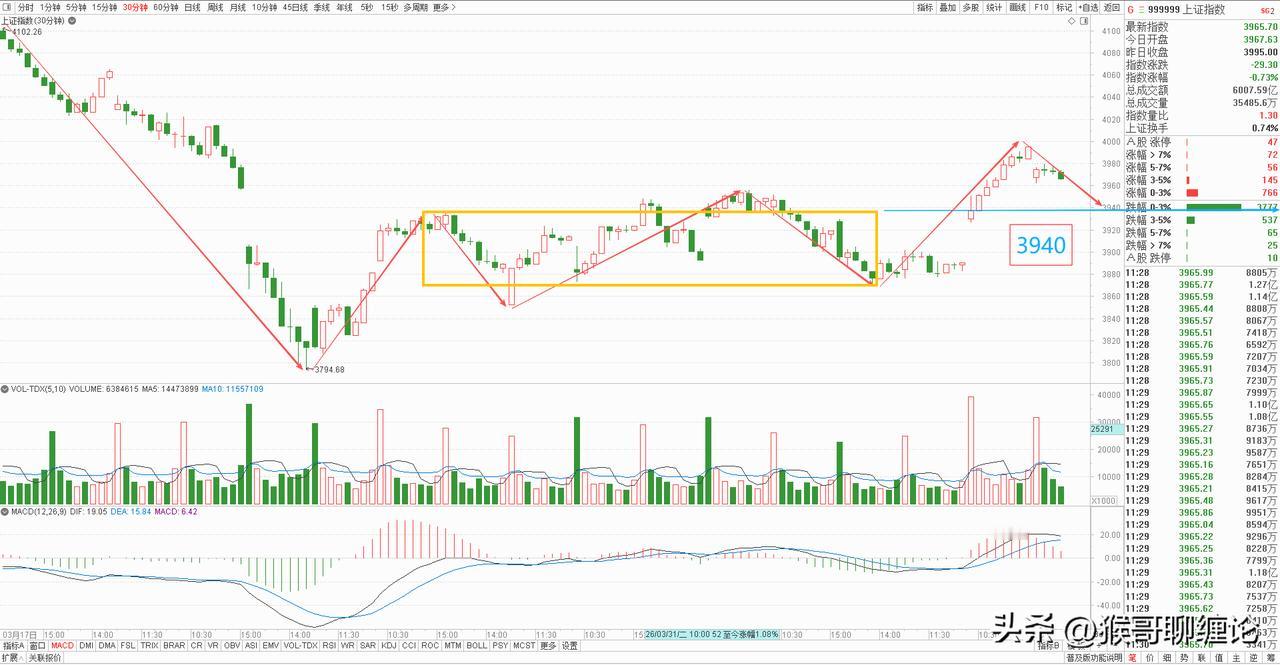The height and width of the screenshot is (665, 1280).
Task: Select 价 price tab
Action: [1149, 658]
